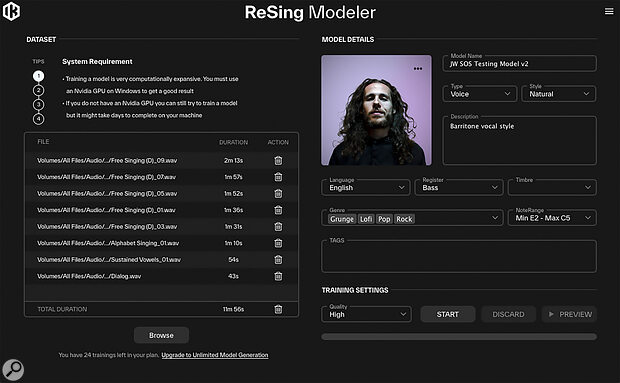Click the Pop genre tag
Viewport: 620px width, 383px height.
[384, 219]
